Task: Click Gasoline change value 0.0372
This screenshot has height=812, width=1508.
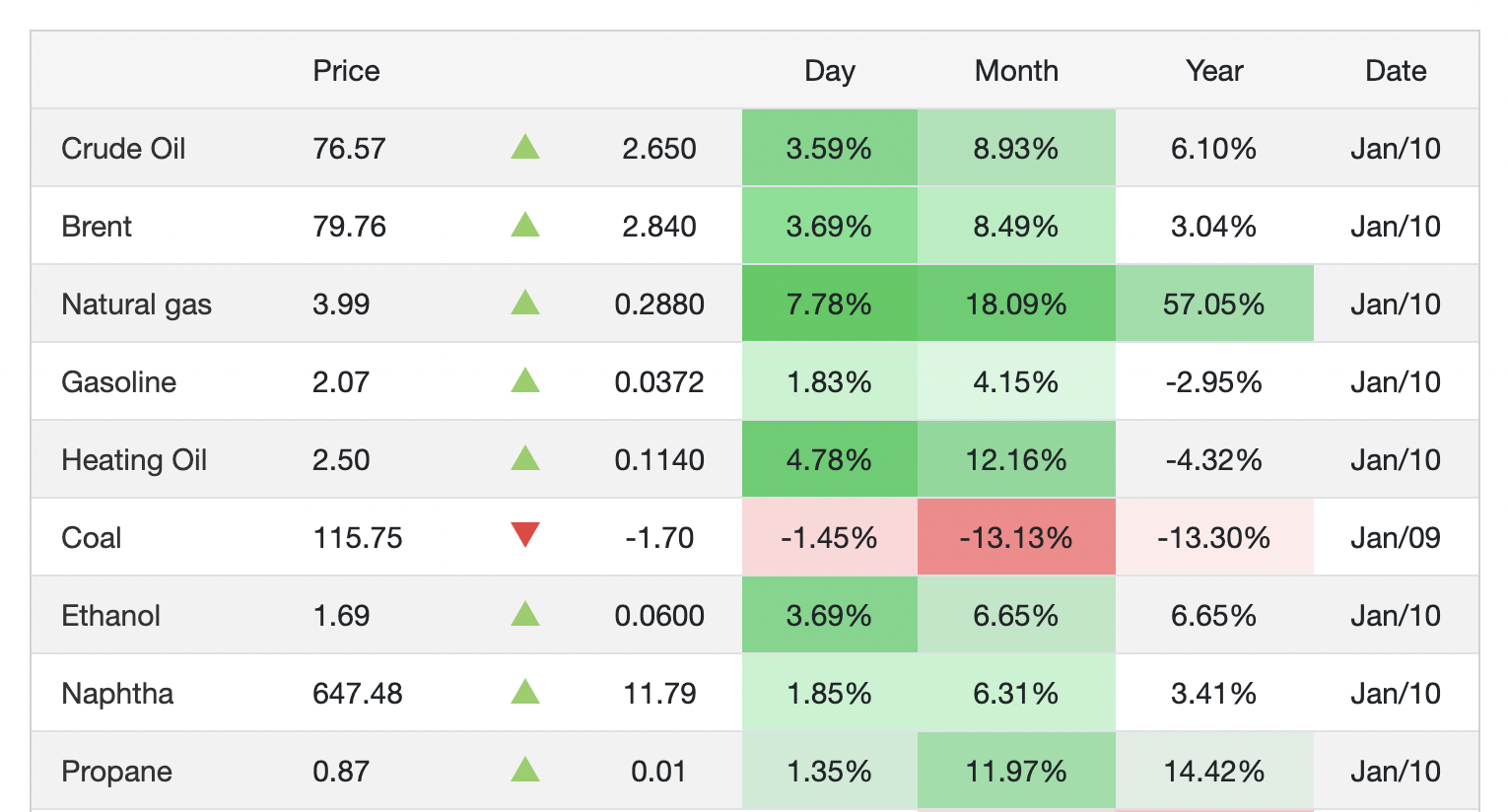Action: click(x=659, y=382)
